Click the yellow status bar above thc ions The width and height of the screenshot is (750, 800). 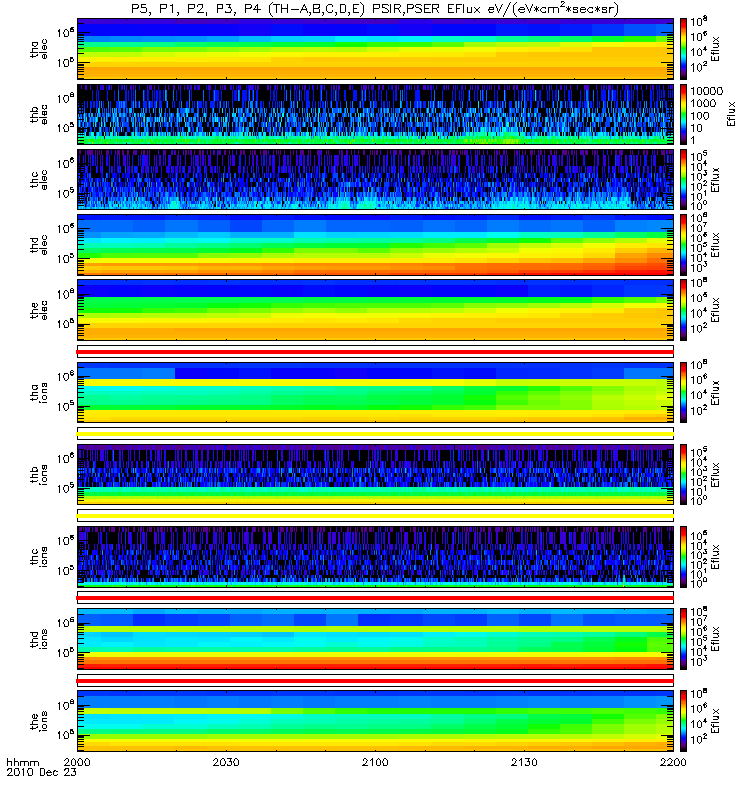coord(376,516)
